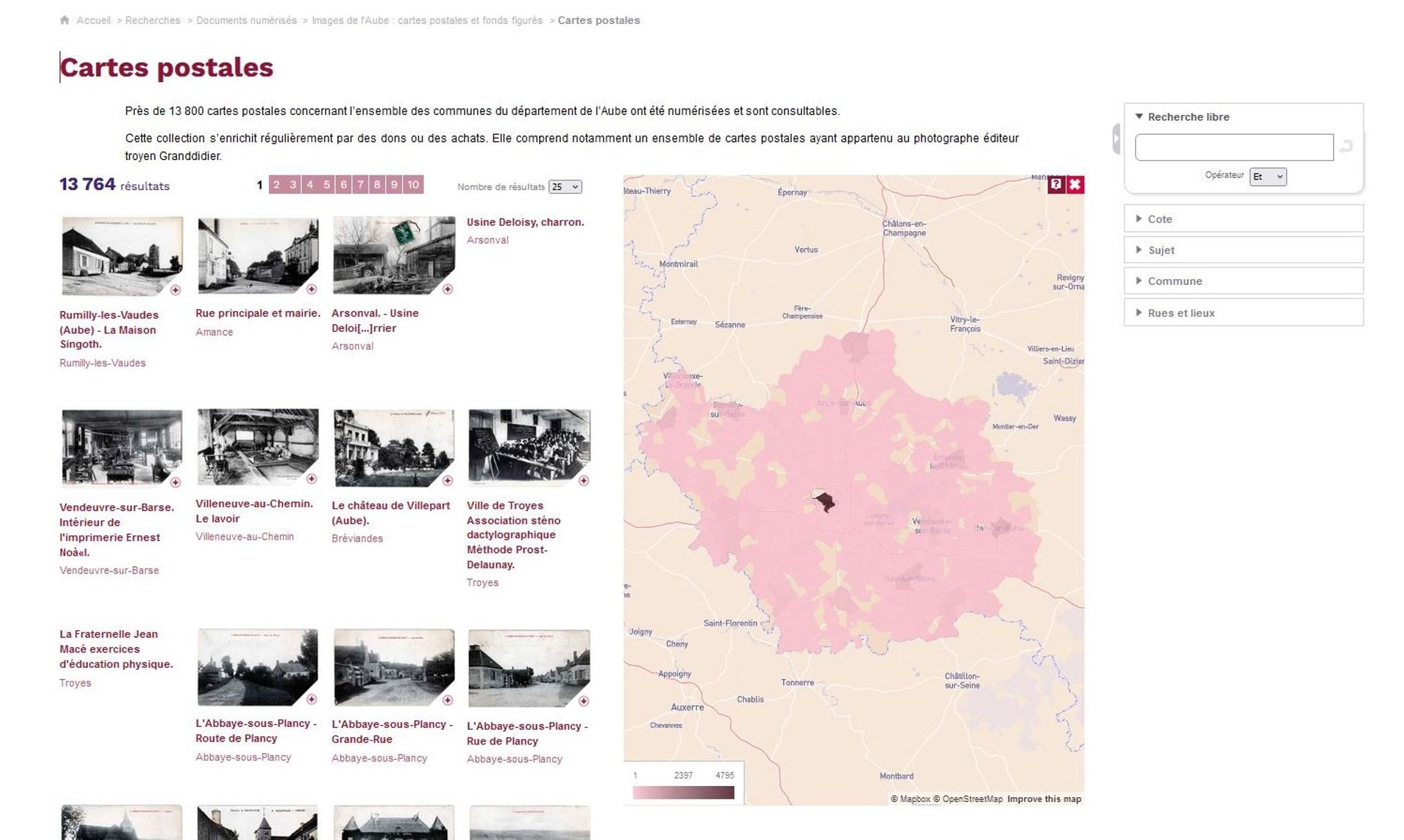Click plus icon on Route de Plancy postcard
1404x840 pixels.
312,699
